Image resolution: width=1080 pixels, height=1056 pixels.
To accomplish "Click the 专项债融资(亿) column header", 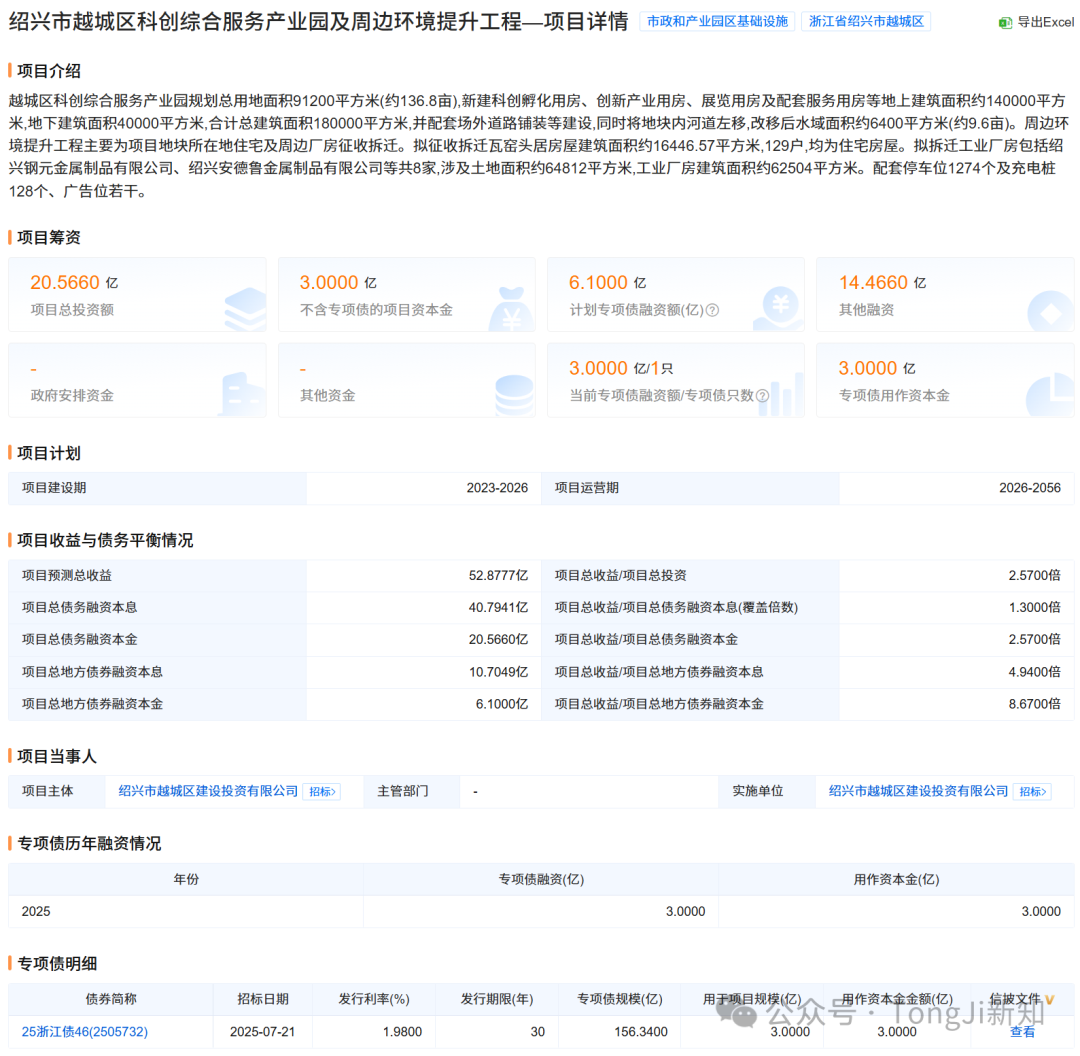I will pos(541,880).
